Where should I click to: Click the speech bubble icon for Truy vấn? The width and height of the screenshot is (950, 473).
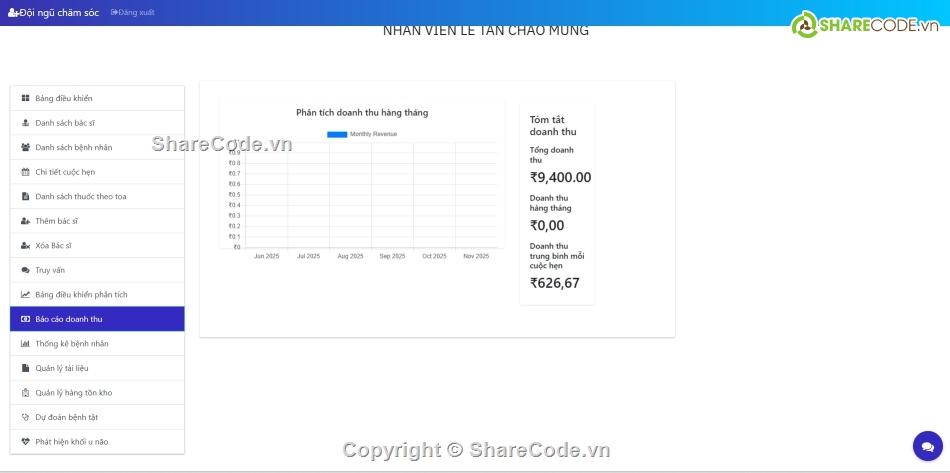25,270
